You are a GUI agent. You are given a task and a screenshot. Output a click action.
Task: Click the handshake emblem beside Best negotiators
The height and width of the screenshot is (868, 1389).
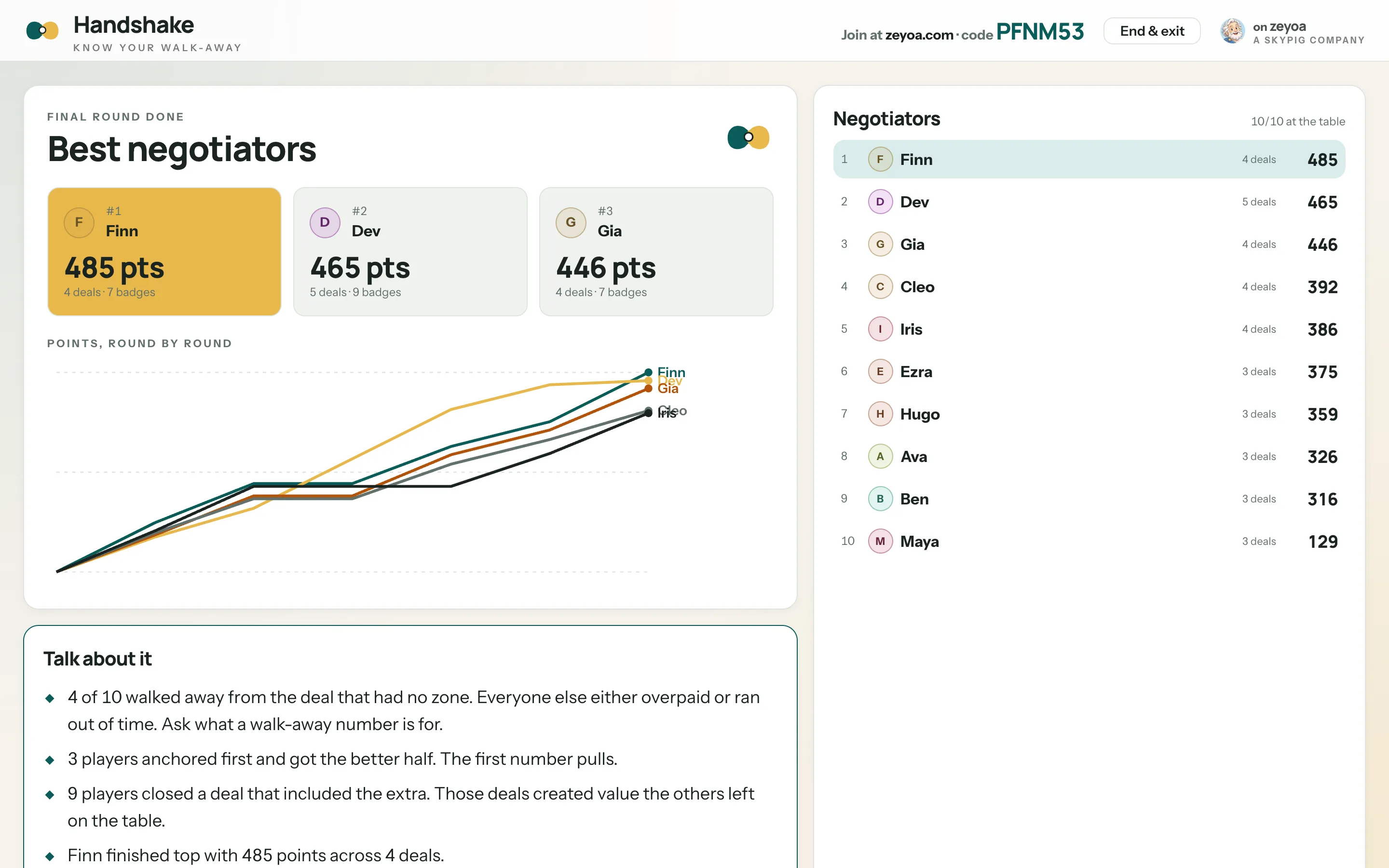tap(748, 137)
